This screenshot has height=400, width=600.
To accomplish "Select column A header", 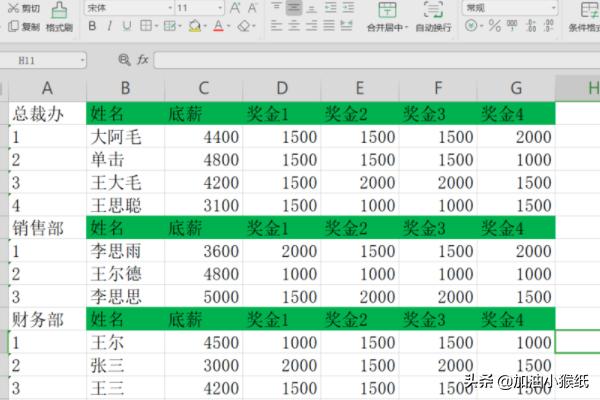I will tap(47, 88).
